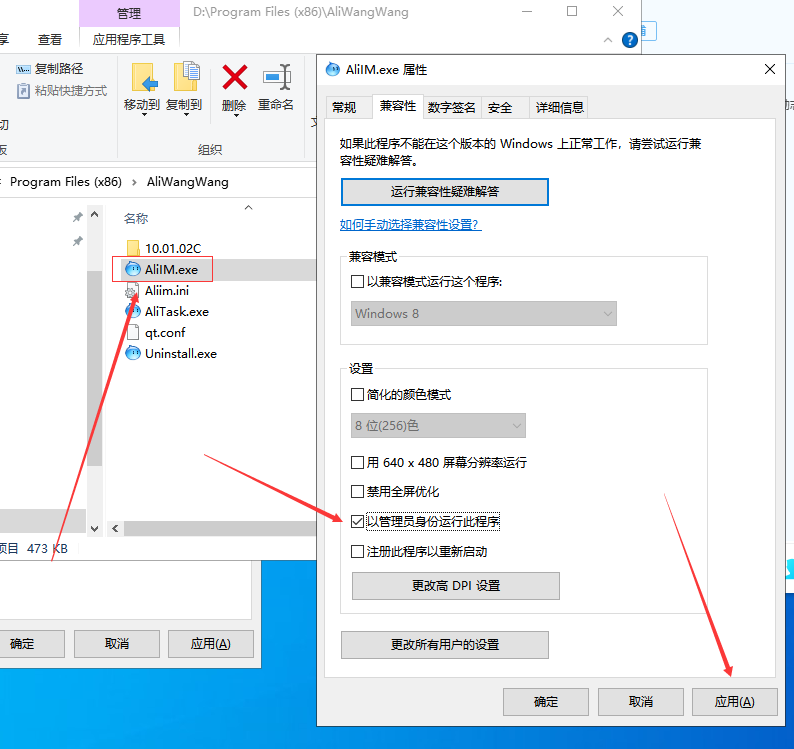Select the 10.01.02C folder icon
Screen dimensions: 794x749
[x=133, y=248]
